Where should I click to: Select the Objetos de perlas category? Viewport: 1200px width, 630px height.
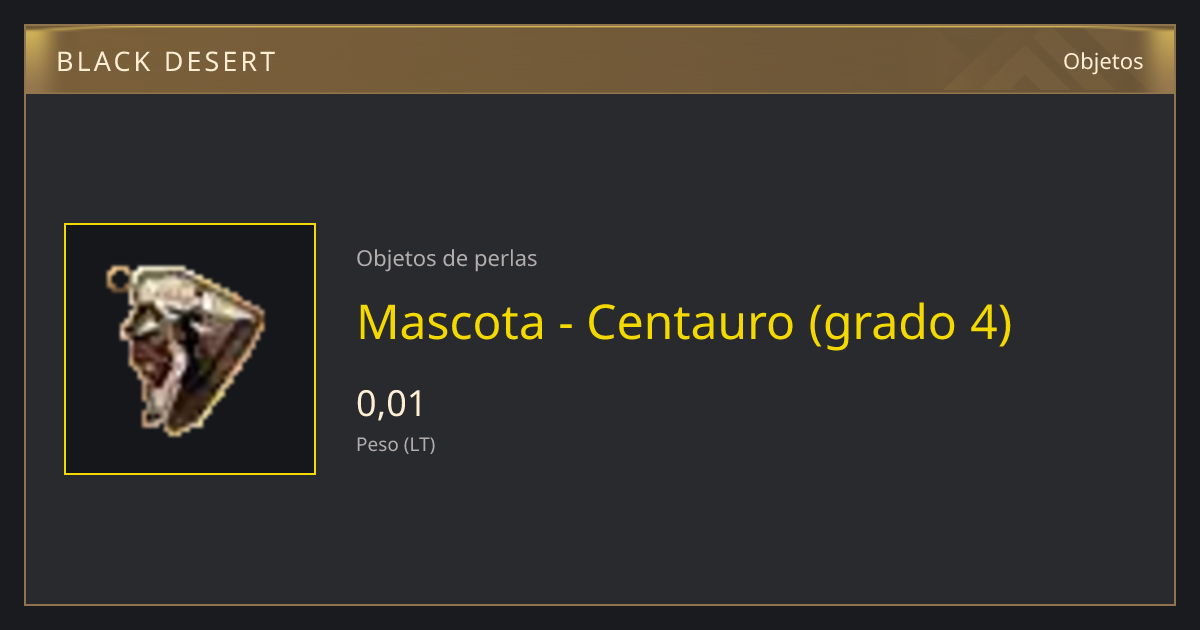[x=446, y=259]
